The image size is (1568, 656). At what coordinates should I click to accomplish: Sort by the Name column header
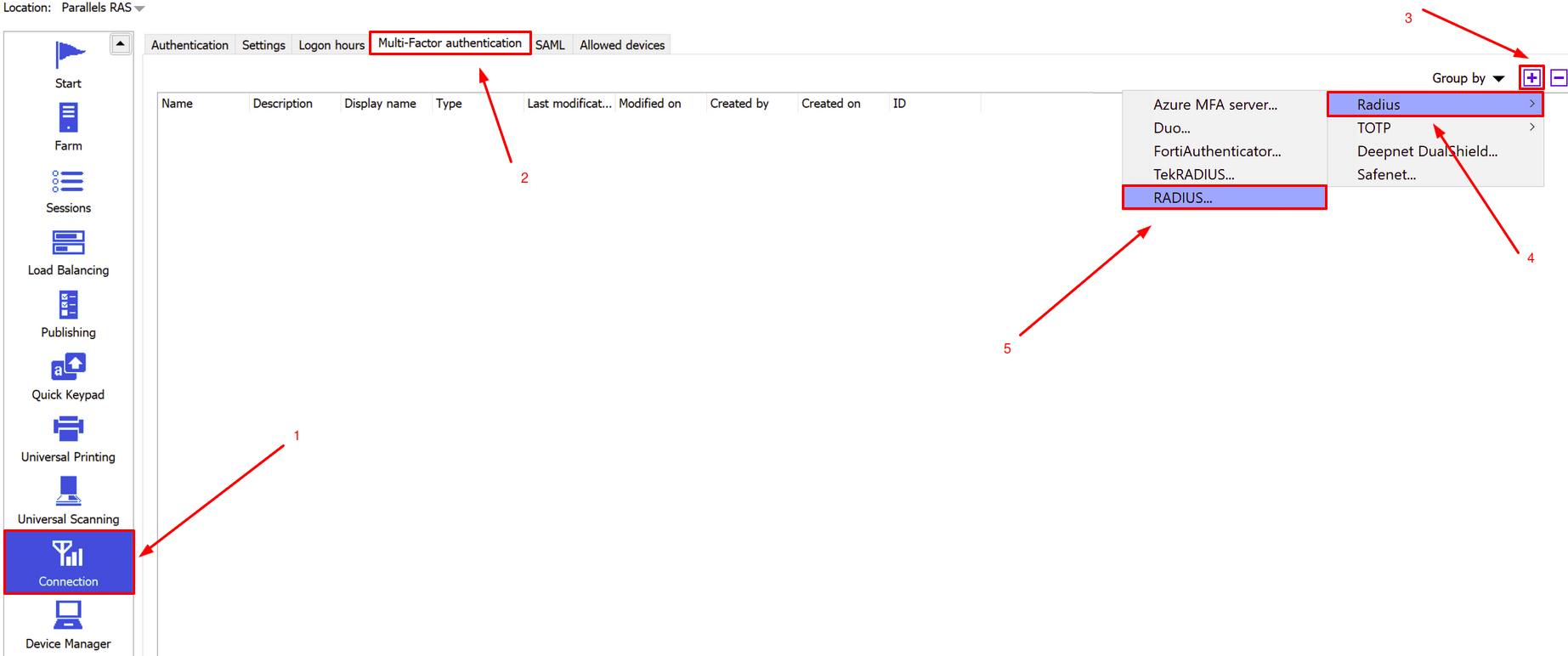pyautogui.click(x=203, y=104)
